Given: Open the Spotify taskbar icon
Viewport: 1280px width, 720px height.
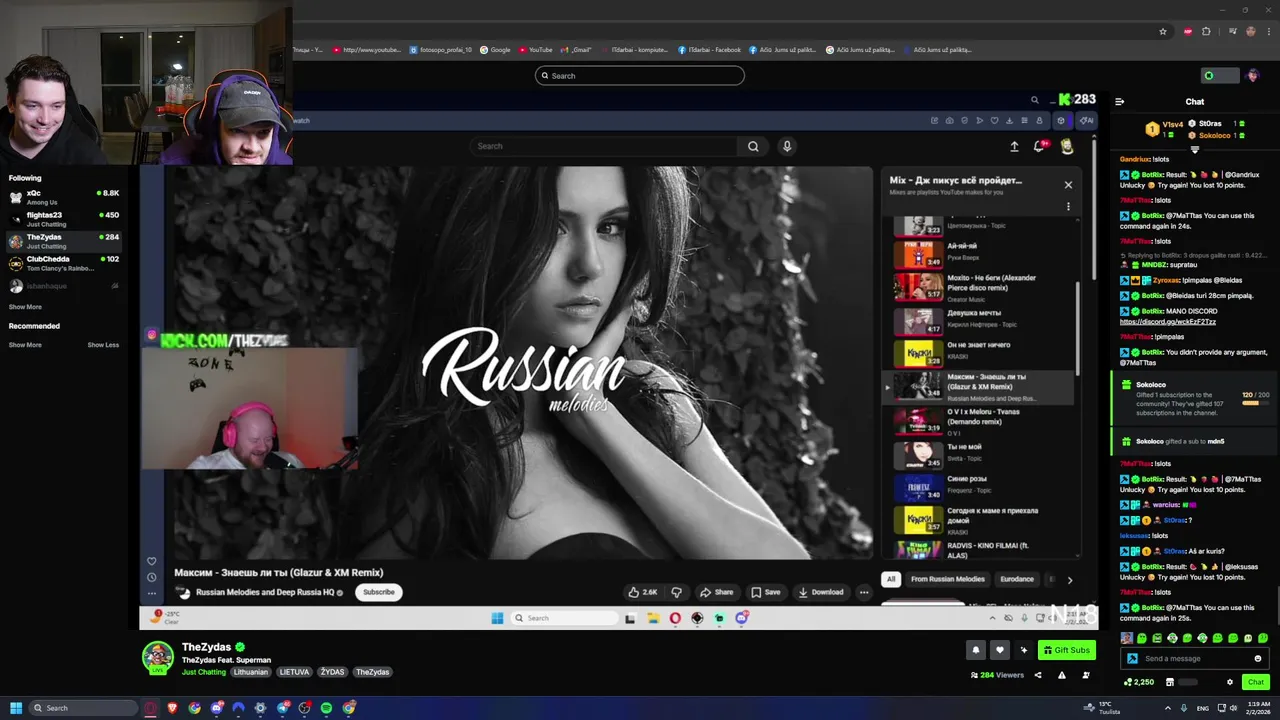Looking at the screenshot, I should (326, 708).
